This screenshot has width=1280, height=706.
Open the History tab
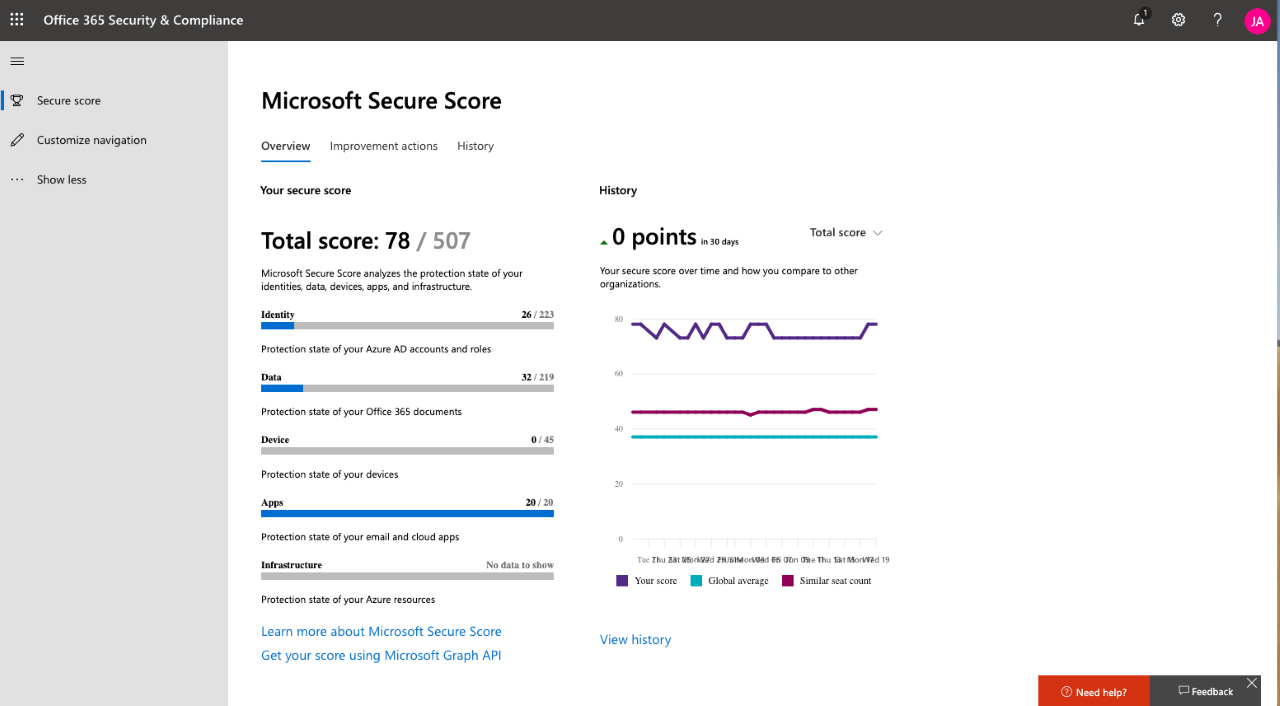(x=474, y=146)
